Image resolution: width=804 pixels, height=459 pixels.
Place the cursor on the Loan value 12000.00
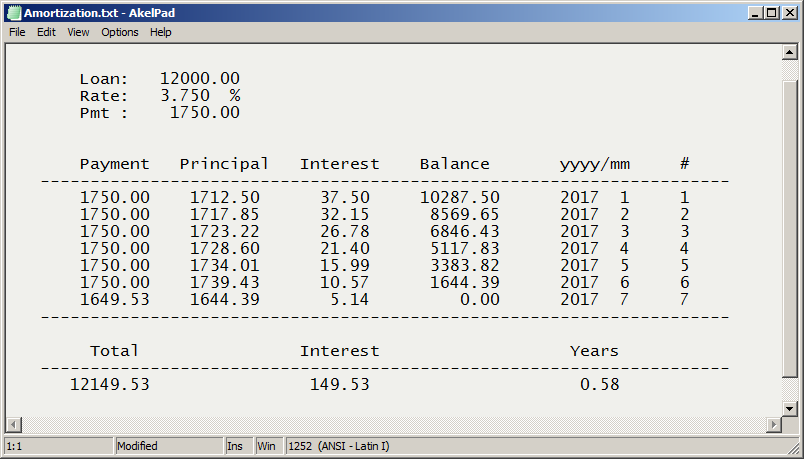click(x=200, y=79)
